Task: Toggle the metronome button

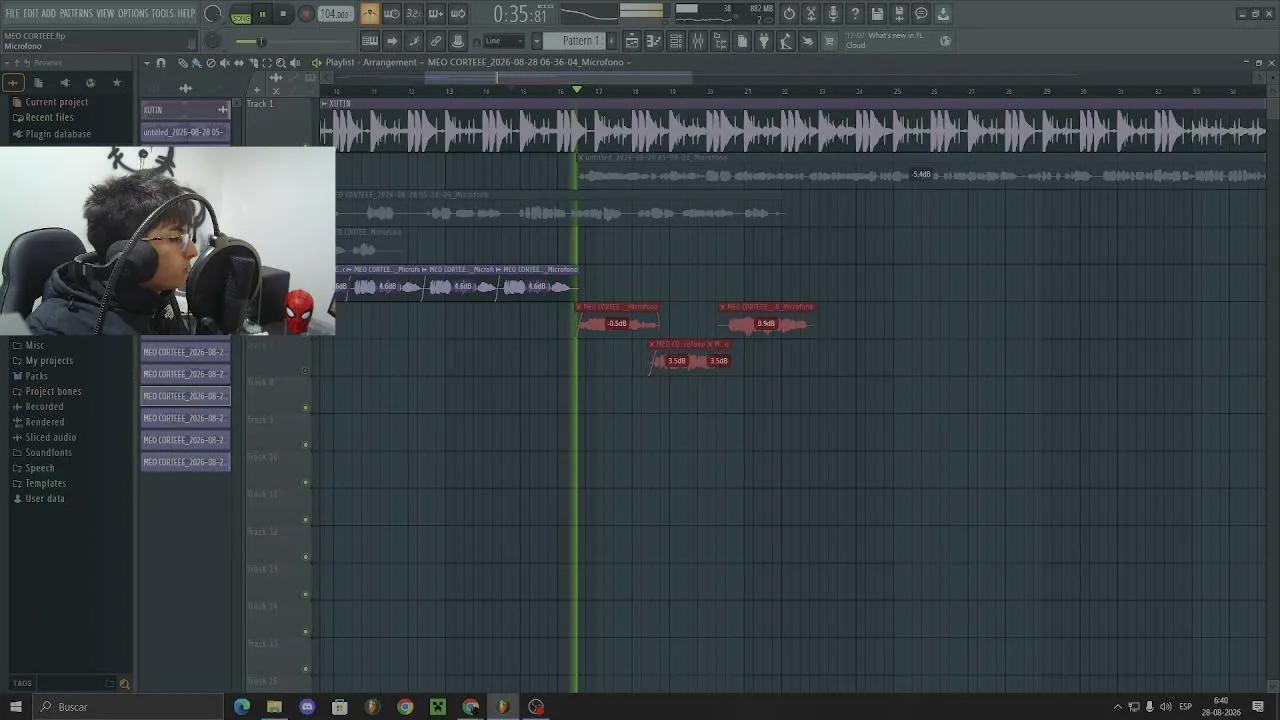Action: [370, 14]
